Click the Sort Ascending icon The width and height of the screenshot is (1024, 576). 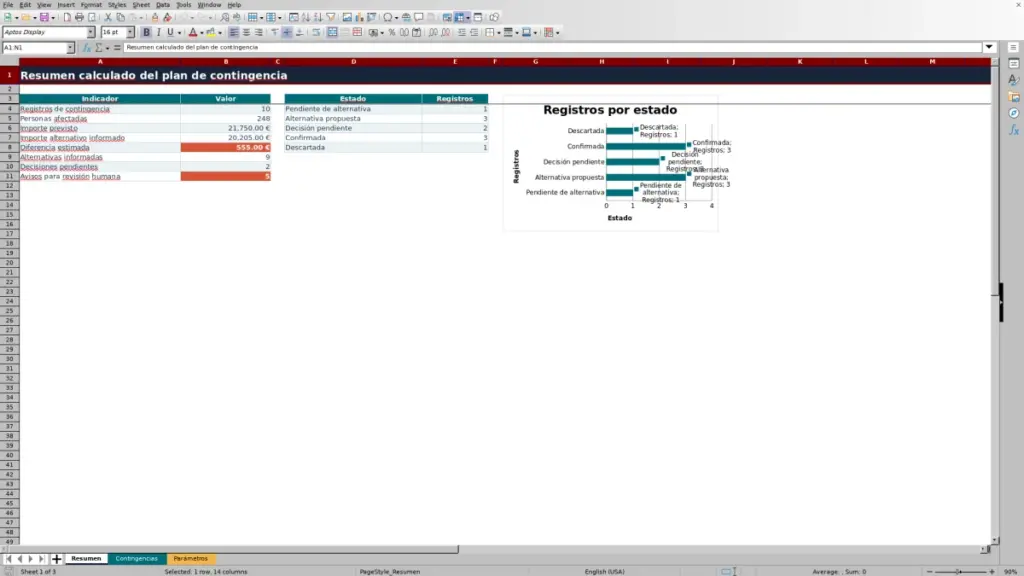pyautogui.click(x=306, y=17)
